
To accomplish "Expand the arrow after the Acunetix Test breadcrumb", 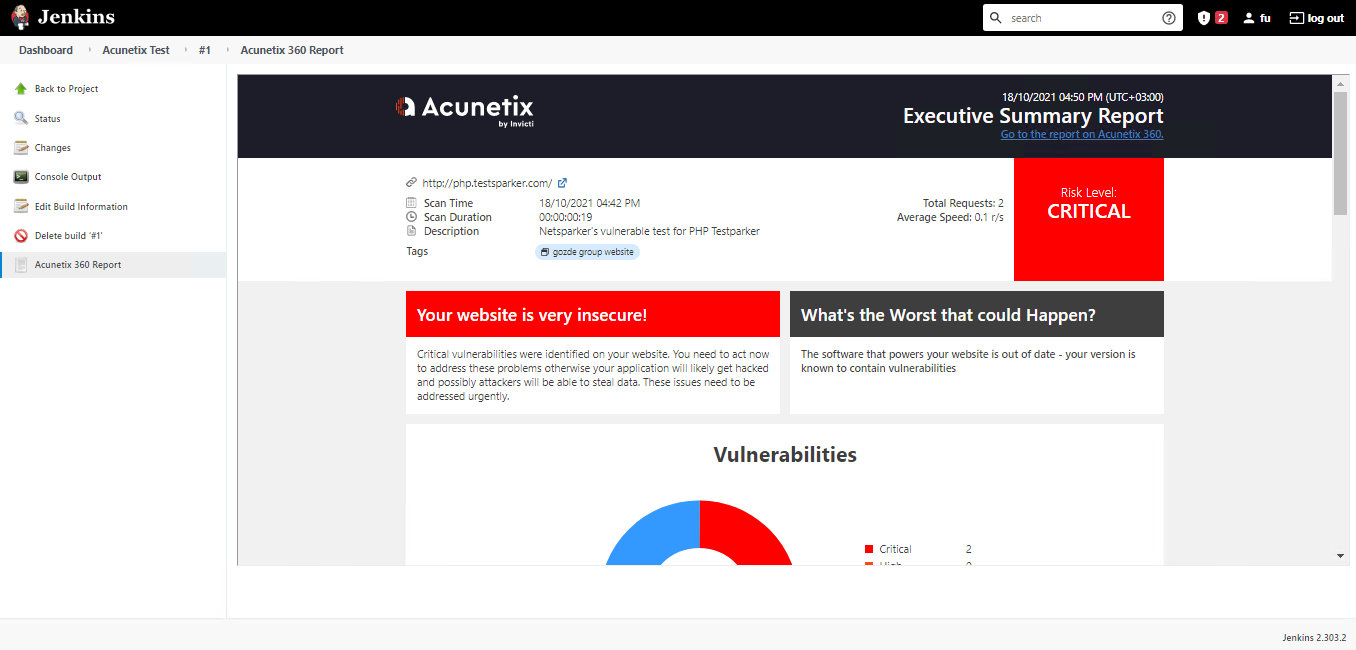I will click(x=184, y=50).
